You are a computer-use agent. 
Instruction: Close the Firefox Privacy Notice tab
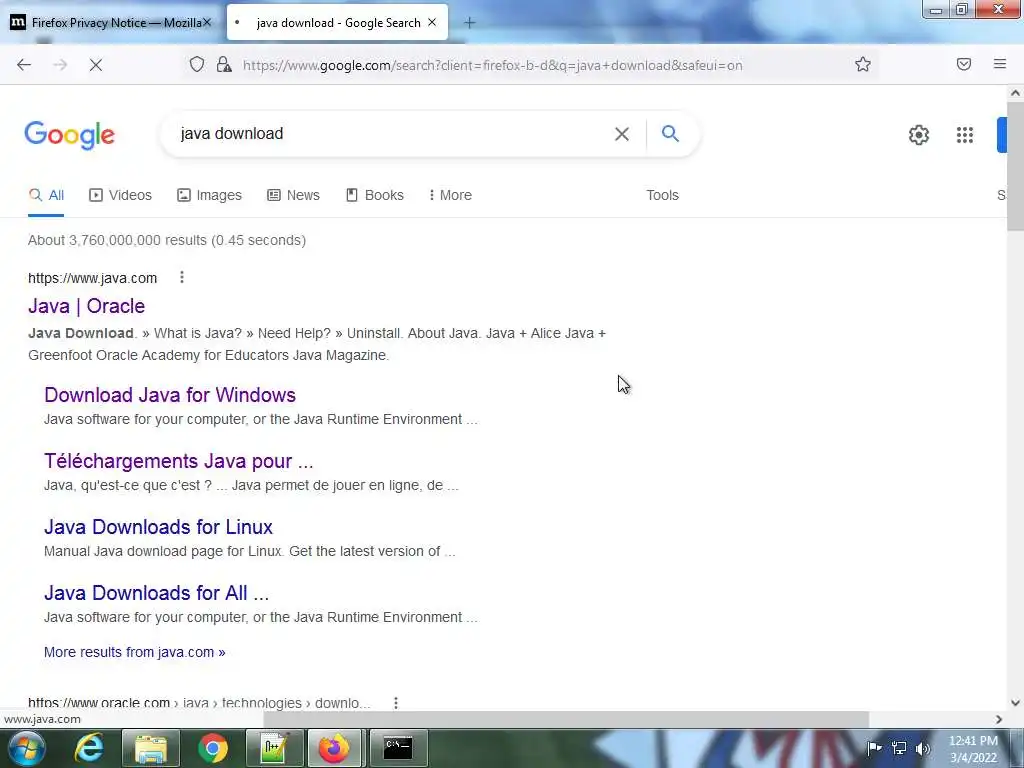[206, 22]
